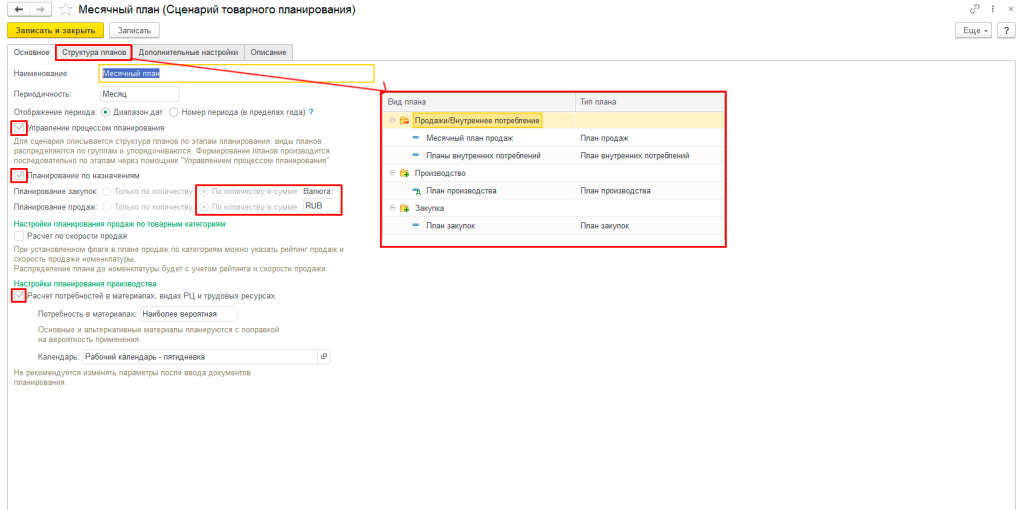1024x510 pixels.
Task: Click the back navigation arrow
Action: pos(19,9)
